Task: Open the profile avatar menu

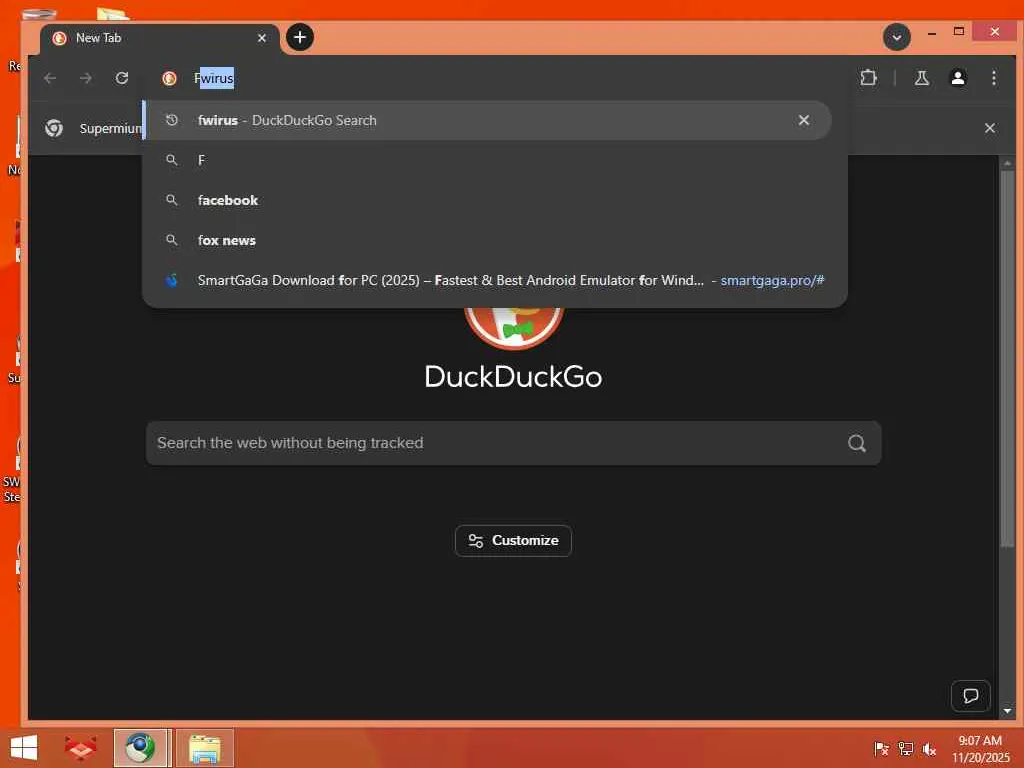Action: coord(957,78)
